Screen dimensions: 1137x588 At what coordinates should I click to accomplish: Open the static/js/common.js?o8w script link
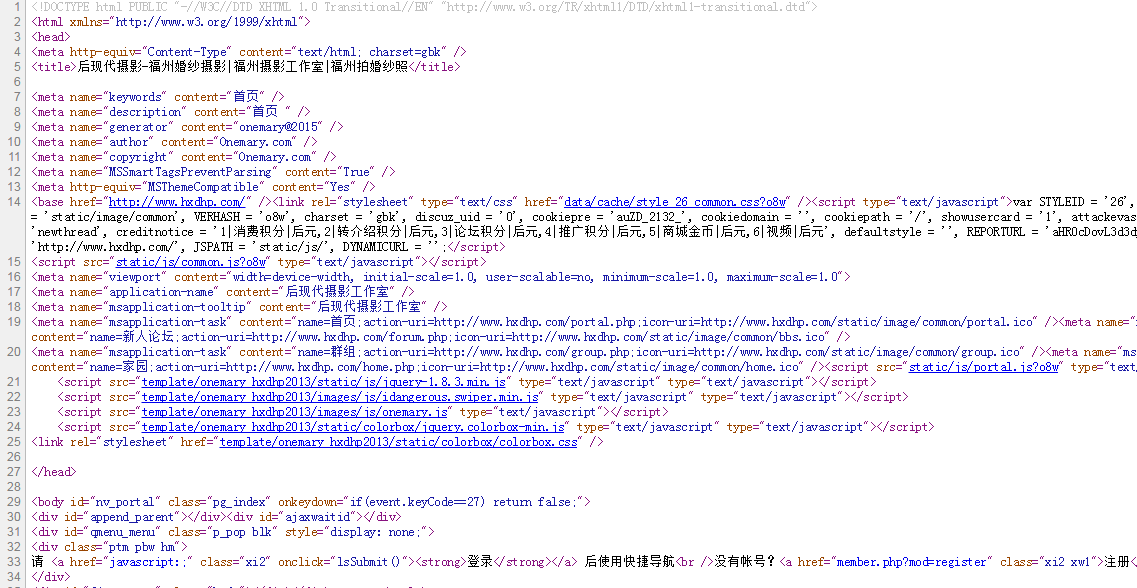pos(191,262)
